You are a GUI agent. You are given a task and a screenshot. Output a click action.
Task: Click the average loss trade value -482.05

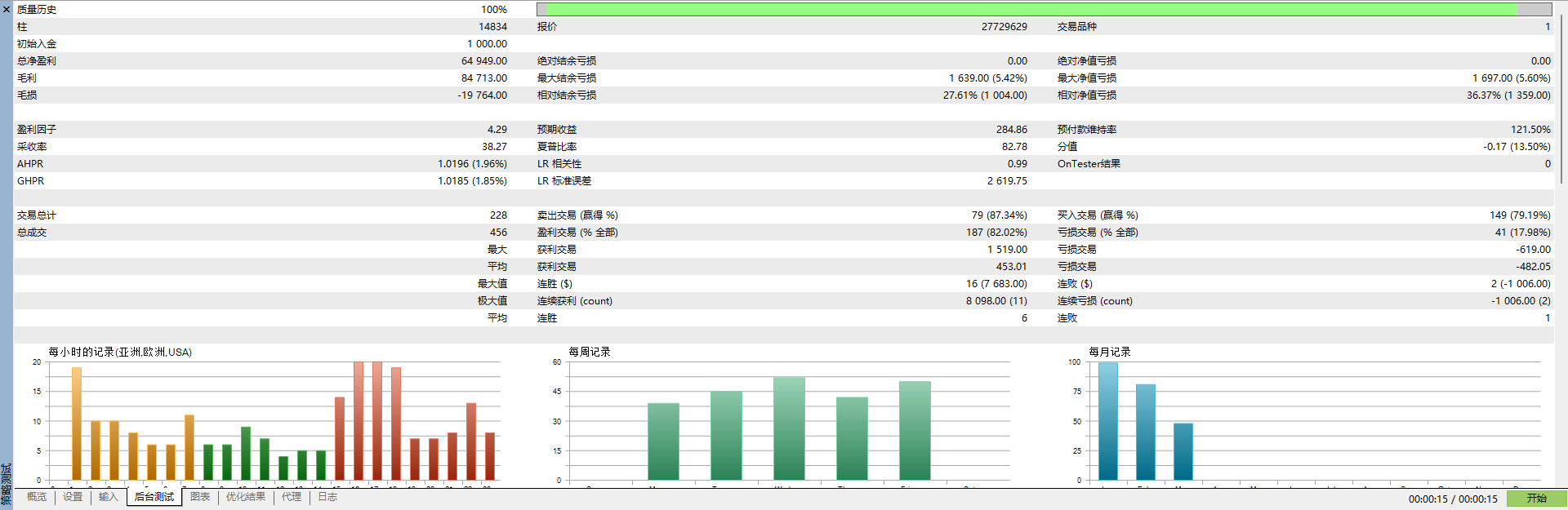[1534, 267]
